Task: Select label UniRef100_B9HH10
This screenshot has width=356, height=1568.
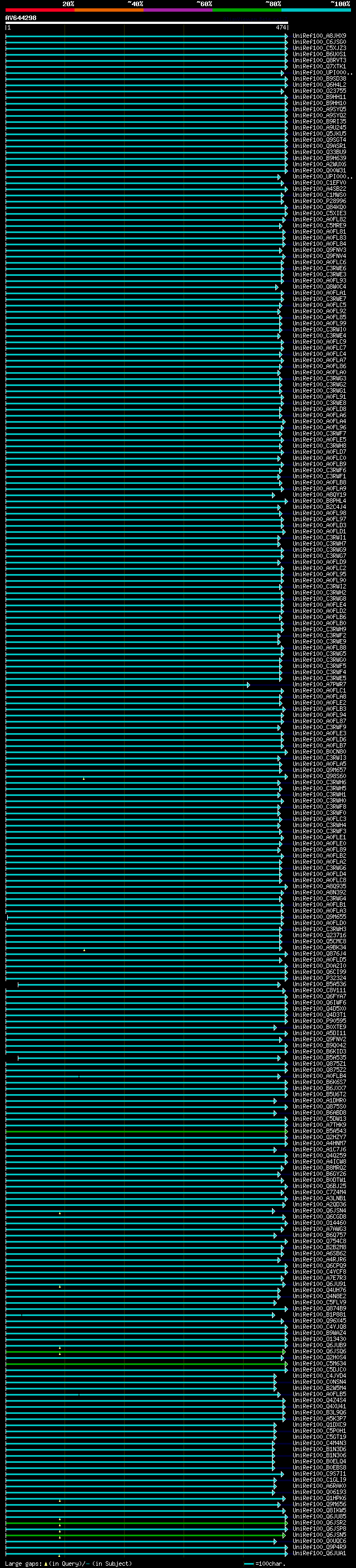Action: click(x=319, y=103)
